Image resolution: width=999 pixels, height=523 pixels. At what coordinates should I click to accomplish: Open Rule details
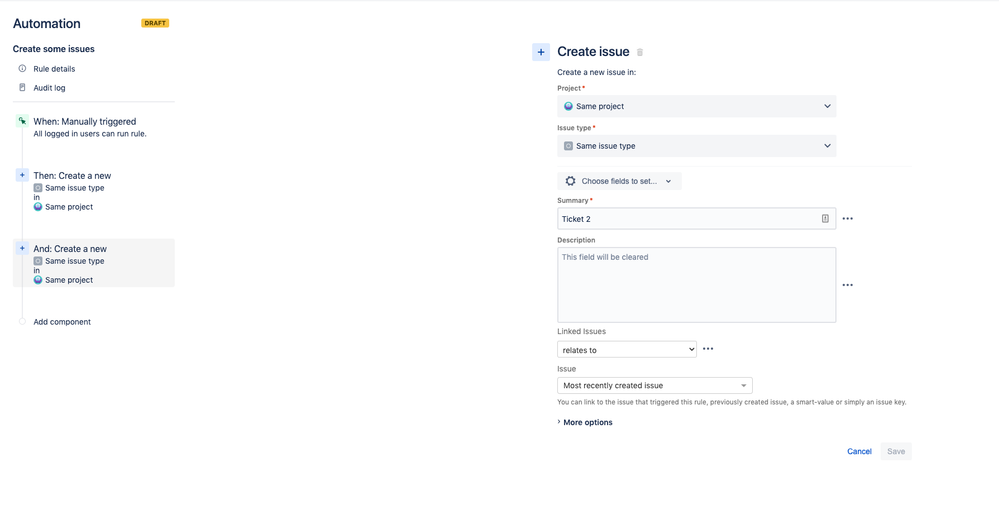click(54, 69)
